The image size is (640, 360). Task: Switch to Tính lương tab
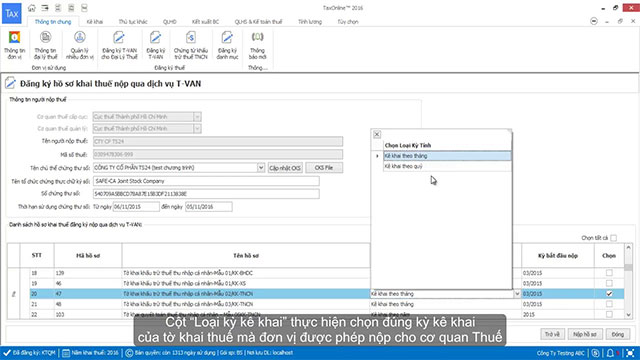click(x=309, y=22)
